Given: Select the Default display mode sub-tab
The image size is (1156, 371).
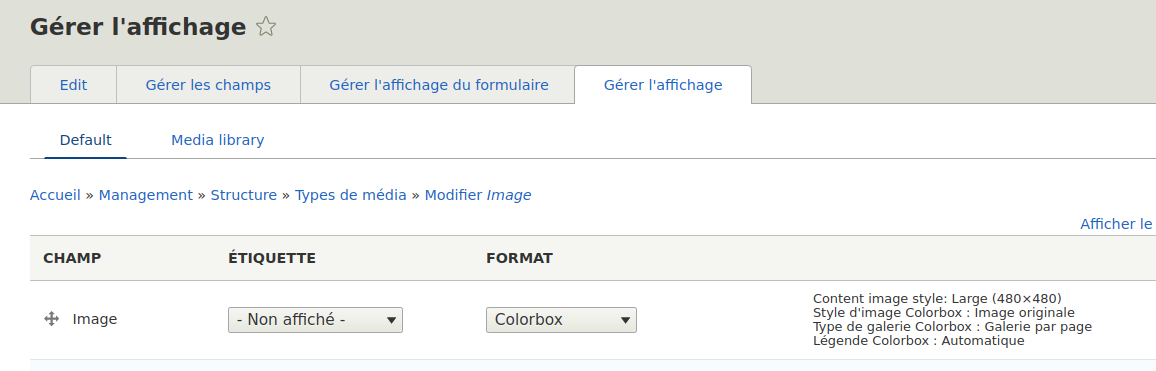Looking at the screenshot, I should point(86,139).
